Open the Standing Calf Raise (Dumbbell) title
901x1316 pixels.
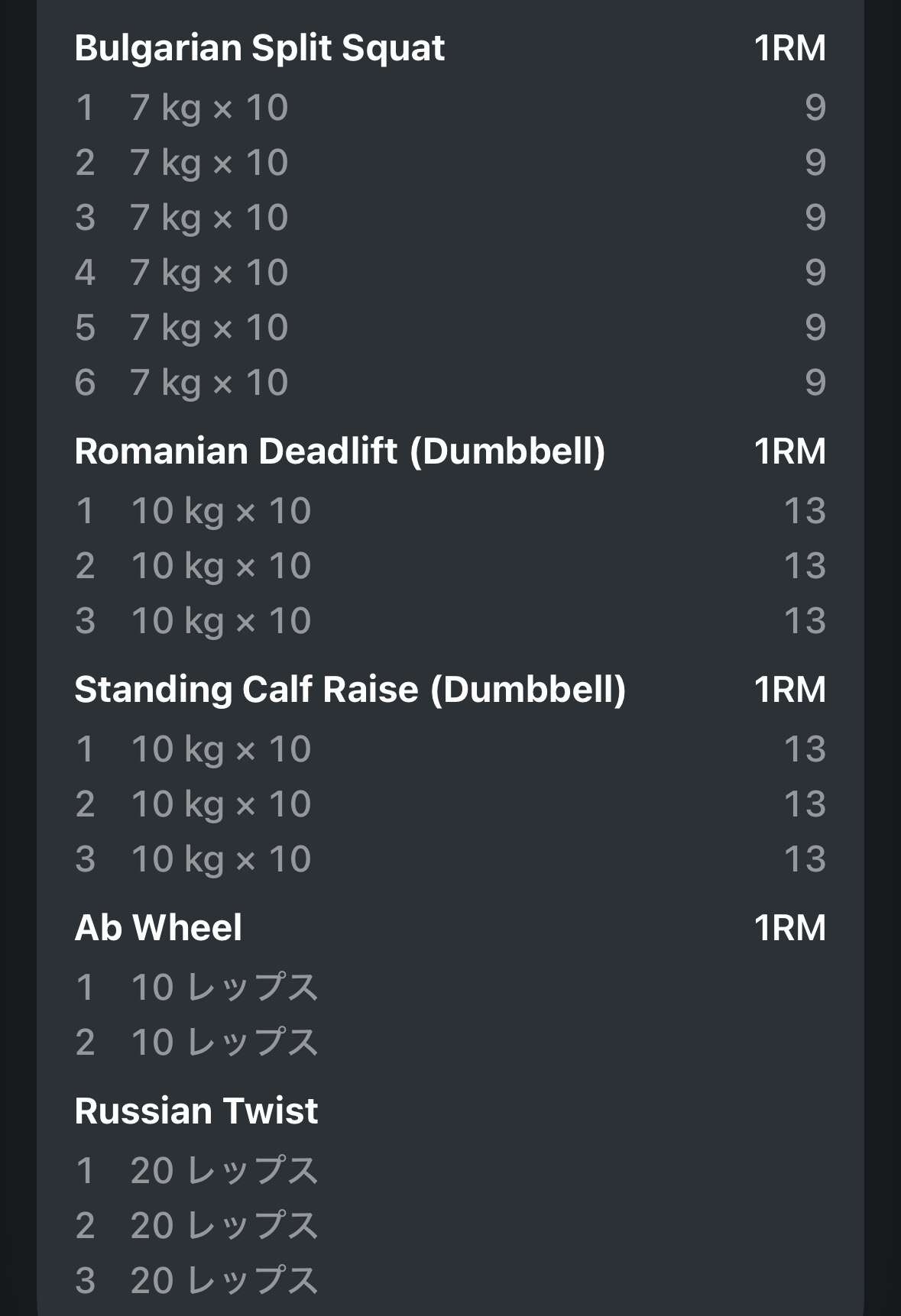350,690
